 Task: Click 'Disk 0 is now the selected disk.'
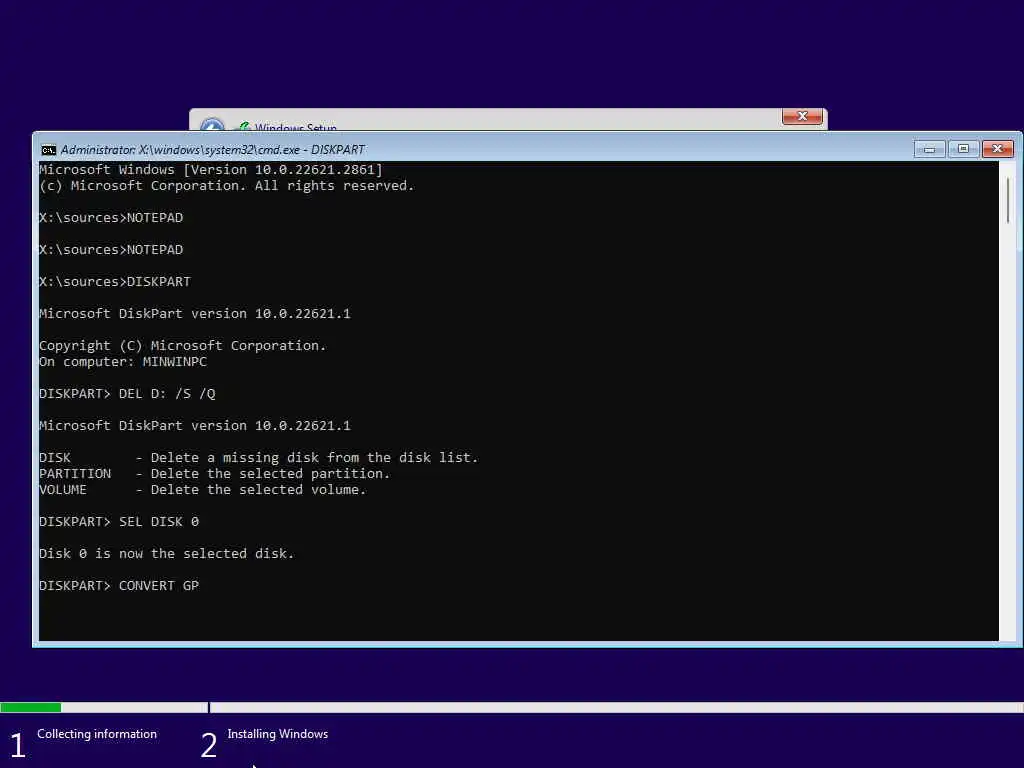click(167, 554)
